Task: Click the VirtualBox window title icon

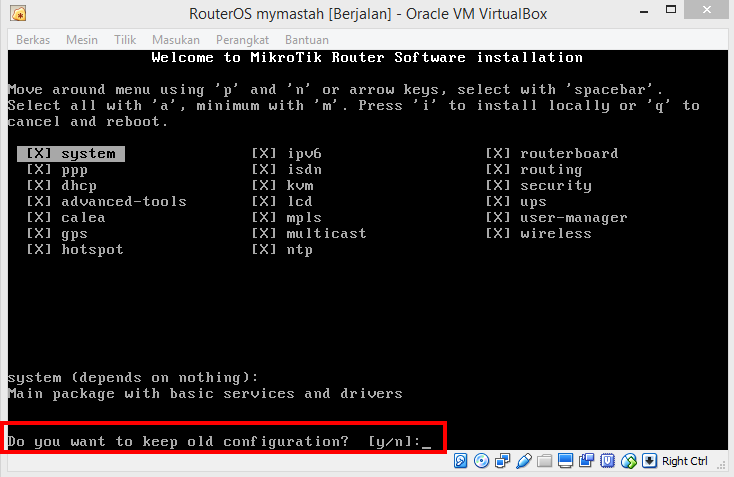Action: 18,14
